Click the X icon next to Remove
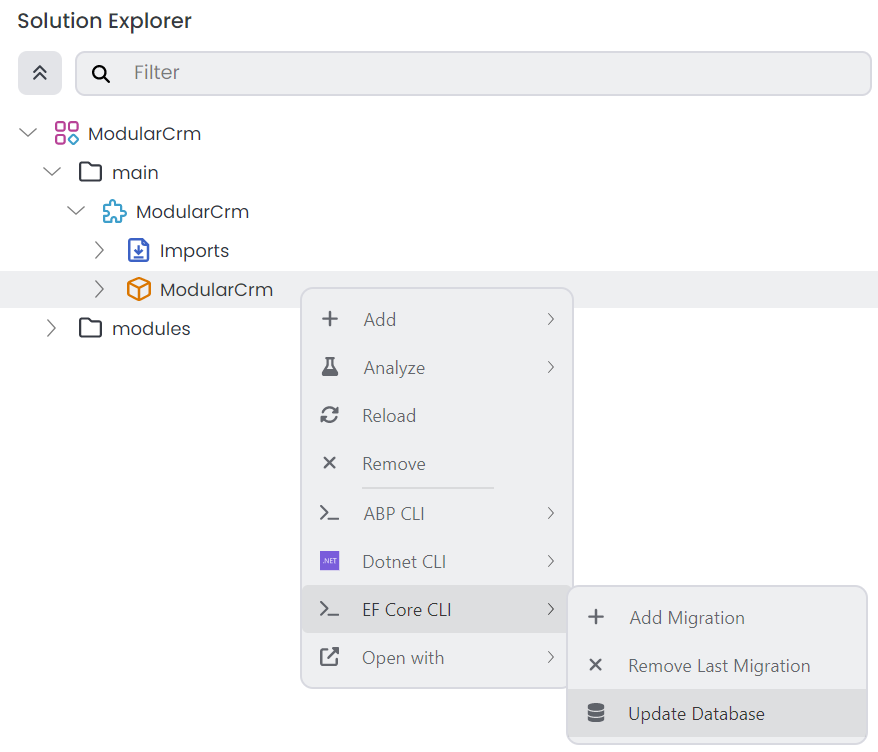878x752 pixels. pyautogui.click(x=329, y=463)
